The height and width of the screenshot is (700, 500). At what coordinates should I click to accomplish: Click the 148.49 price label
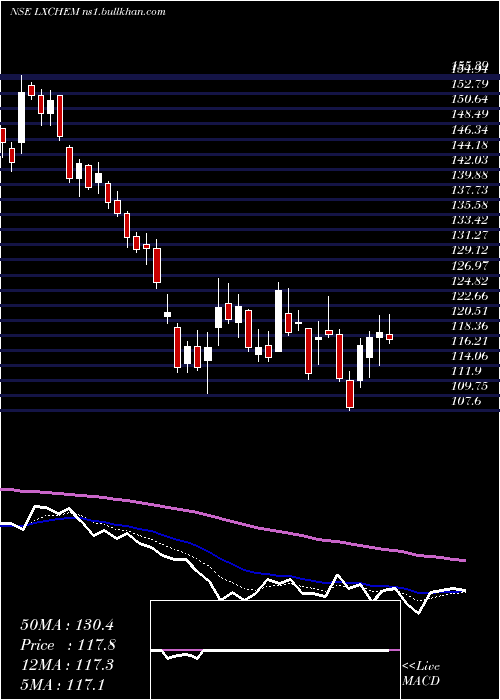click(470, 114)
